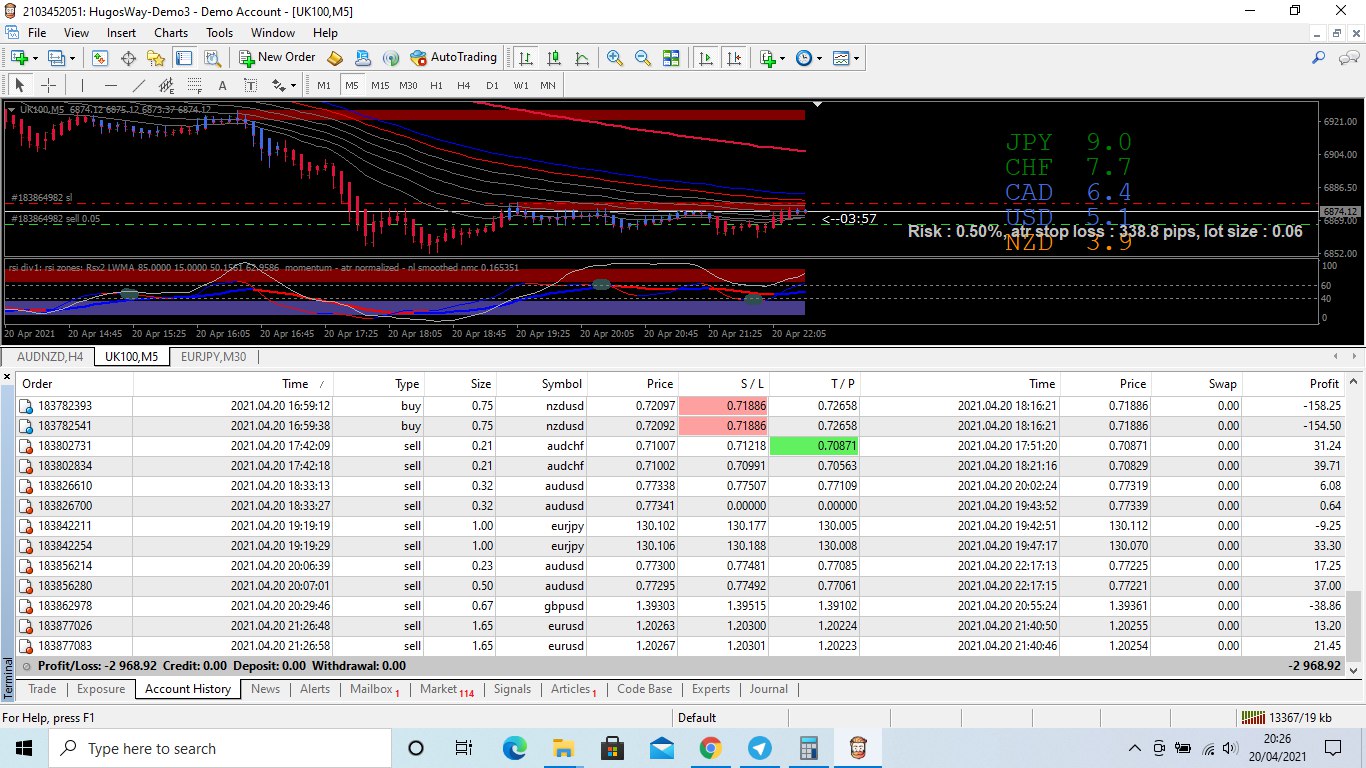Expand the indicators list dropdown

point(782,58)
